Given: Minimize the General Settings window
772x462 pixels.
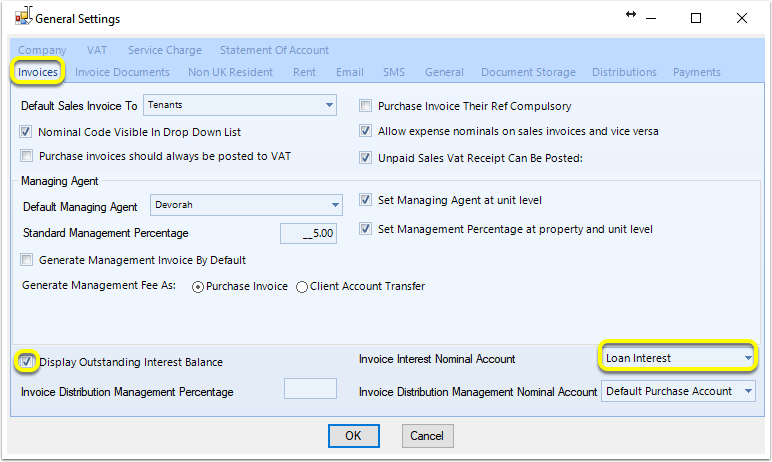Looking at the screenshot, I should (x=651, y=19).
